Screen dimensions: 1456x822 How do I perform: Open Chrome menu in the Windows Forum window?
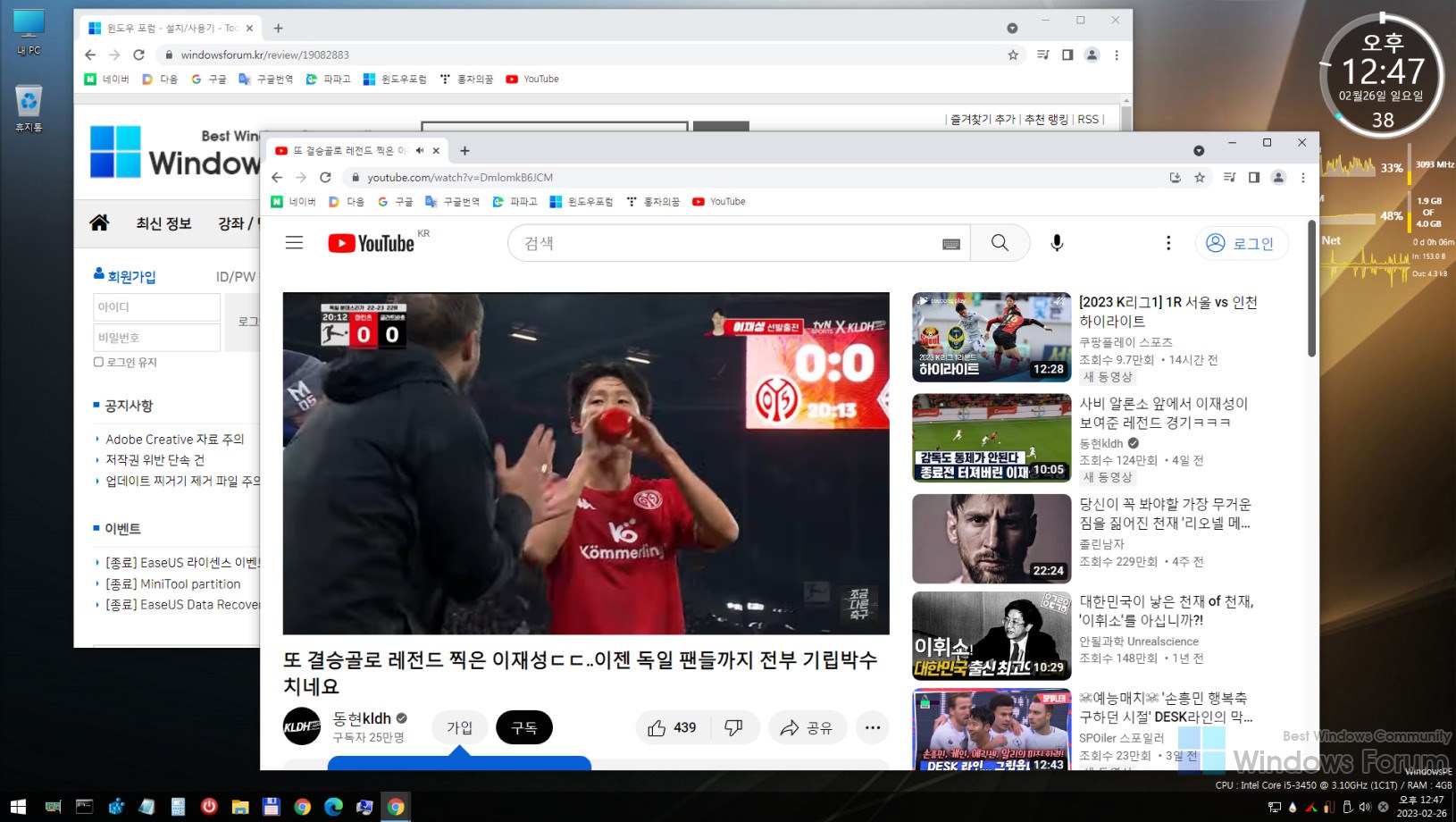click(x=1116, y=55)
